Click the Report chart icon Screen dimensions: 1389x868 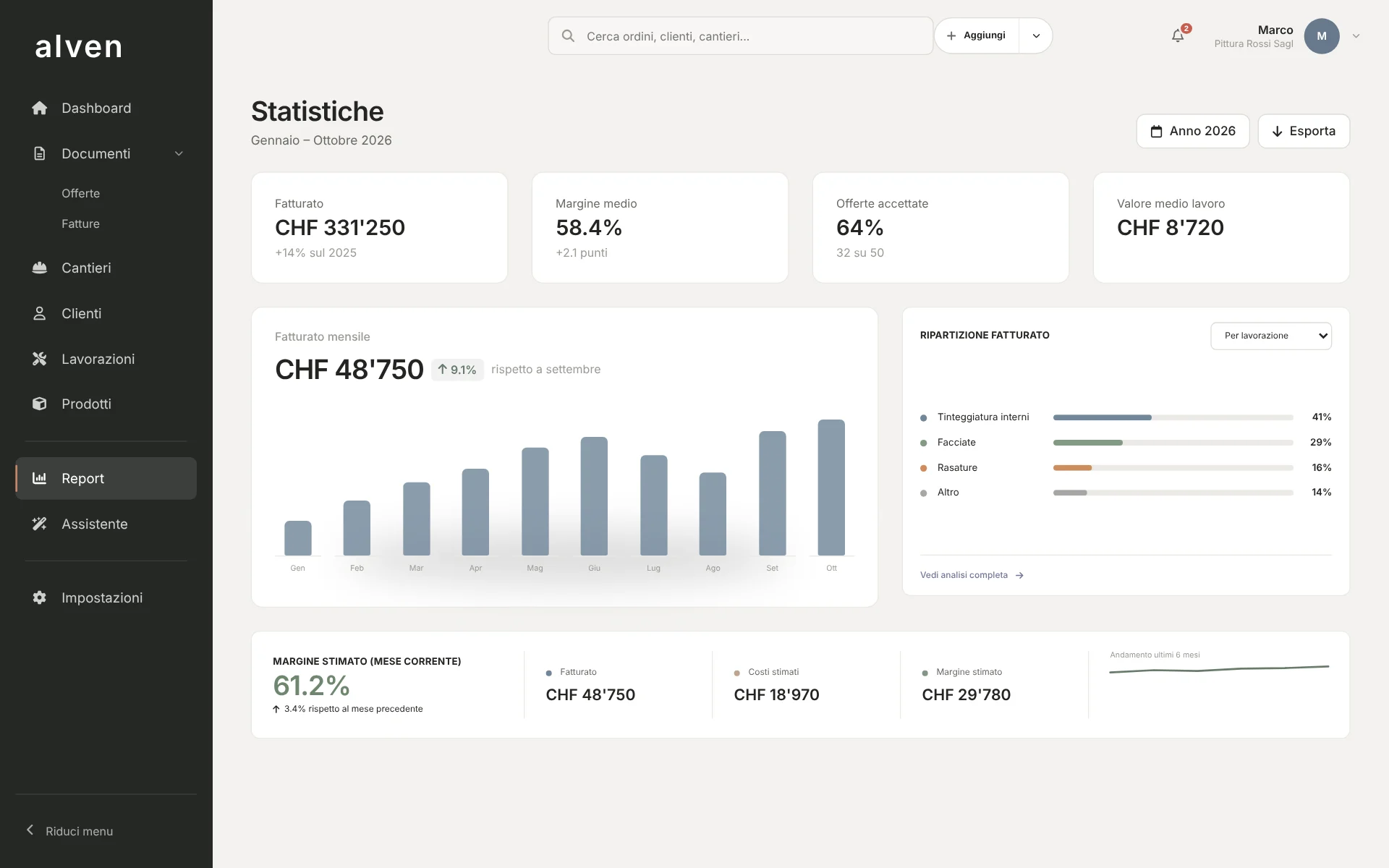tap(40, 478)
